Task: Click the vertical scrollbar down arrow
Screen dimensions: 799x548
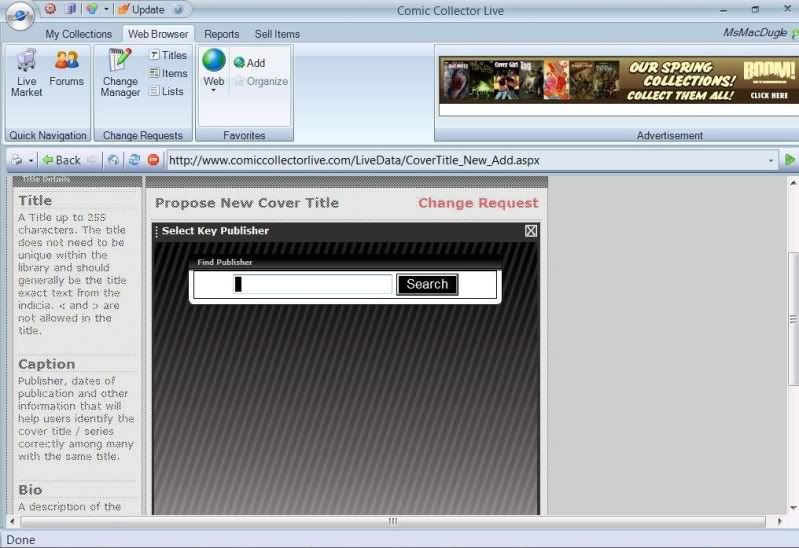Action: (x=793, y=508)
